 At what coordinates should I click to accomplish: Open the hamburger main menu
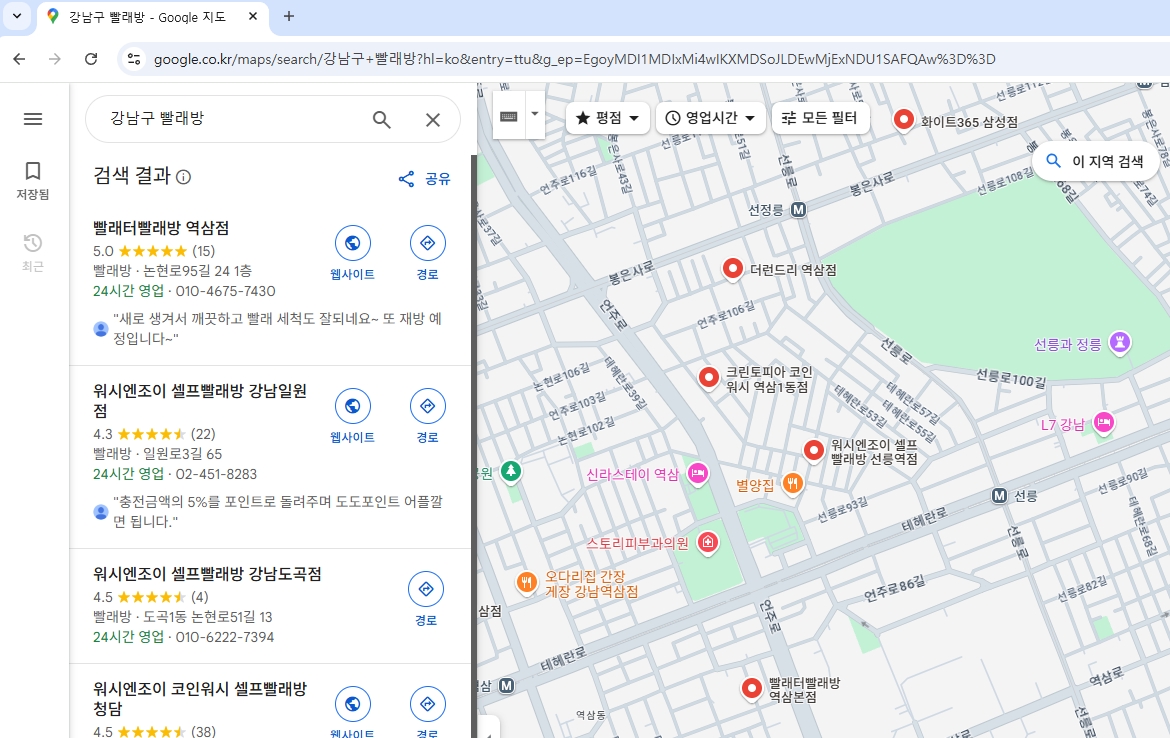click(33, 119)
